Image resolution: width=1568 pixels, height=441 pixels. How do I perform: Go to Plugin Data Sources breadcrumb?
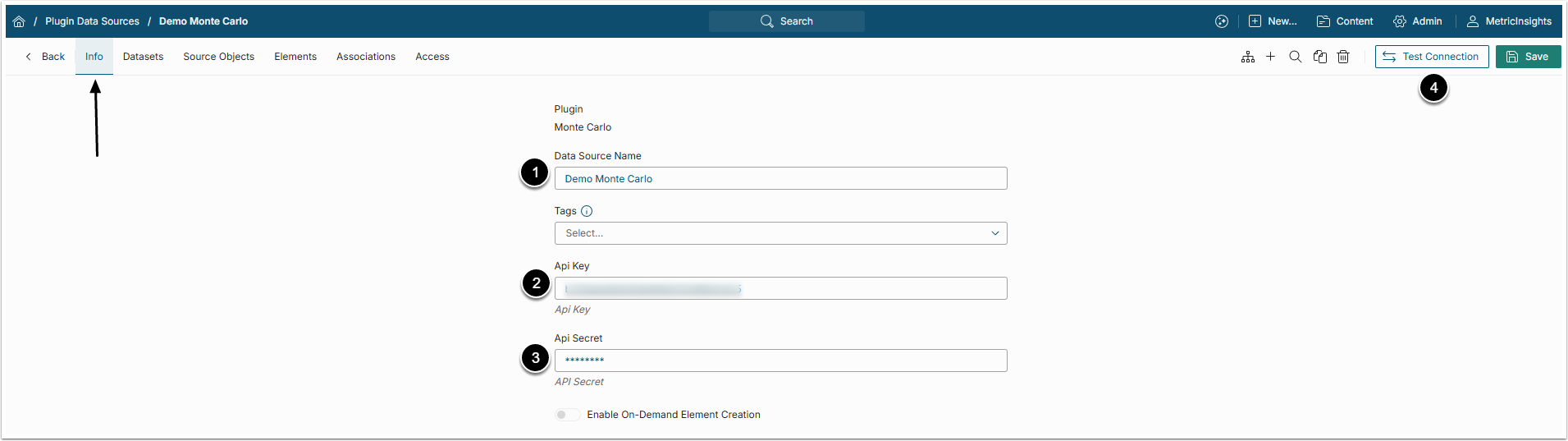point(92,21)
